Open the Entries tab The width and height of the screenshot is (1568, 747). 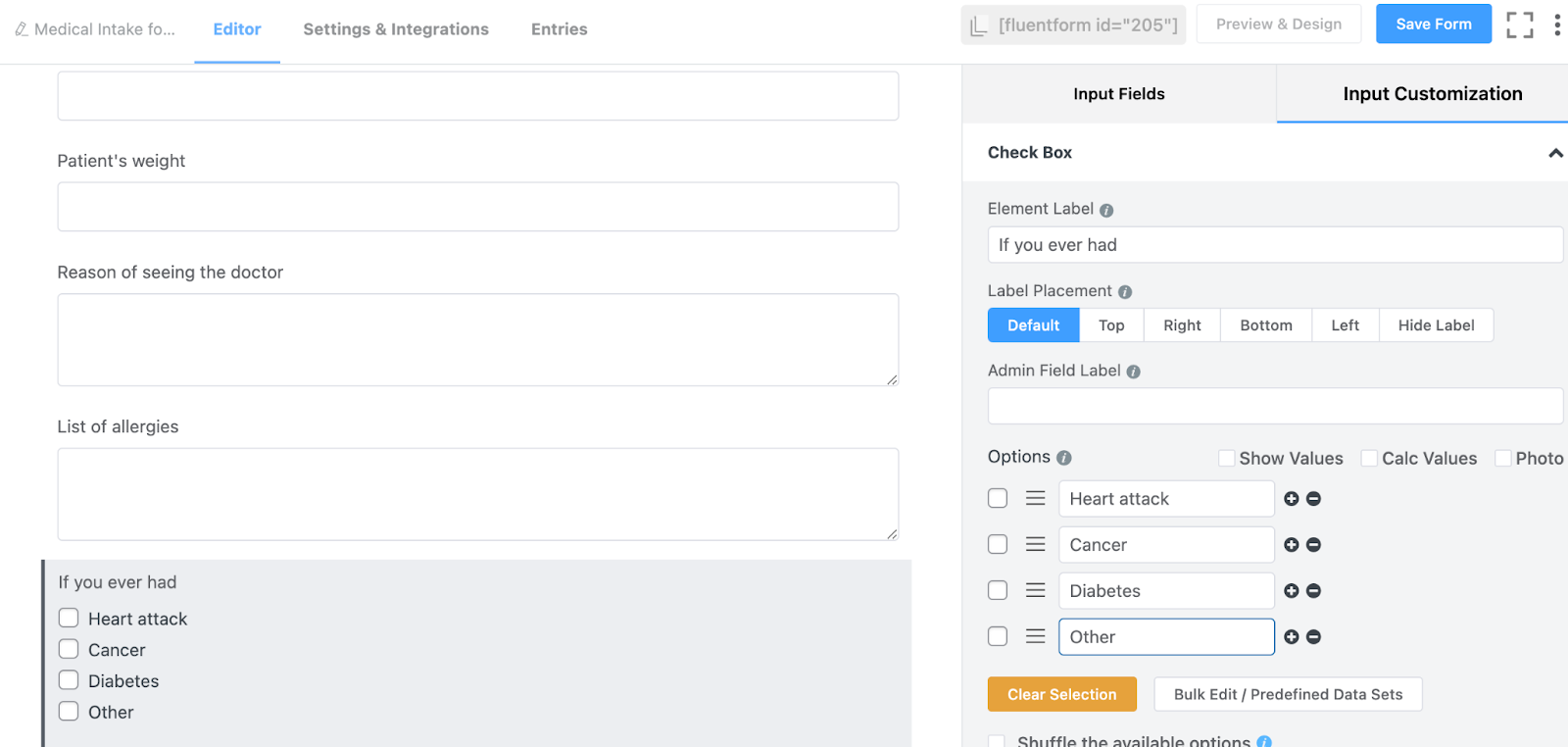tap(559, 29)
